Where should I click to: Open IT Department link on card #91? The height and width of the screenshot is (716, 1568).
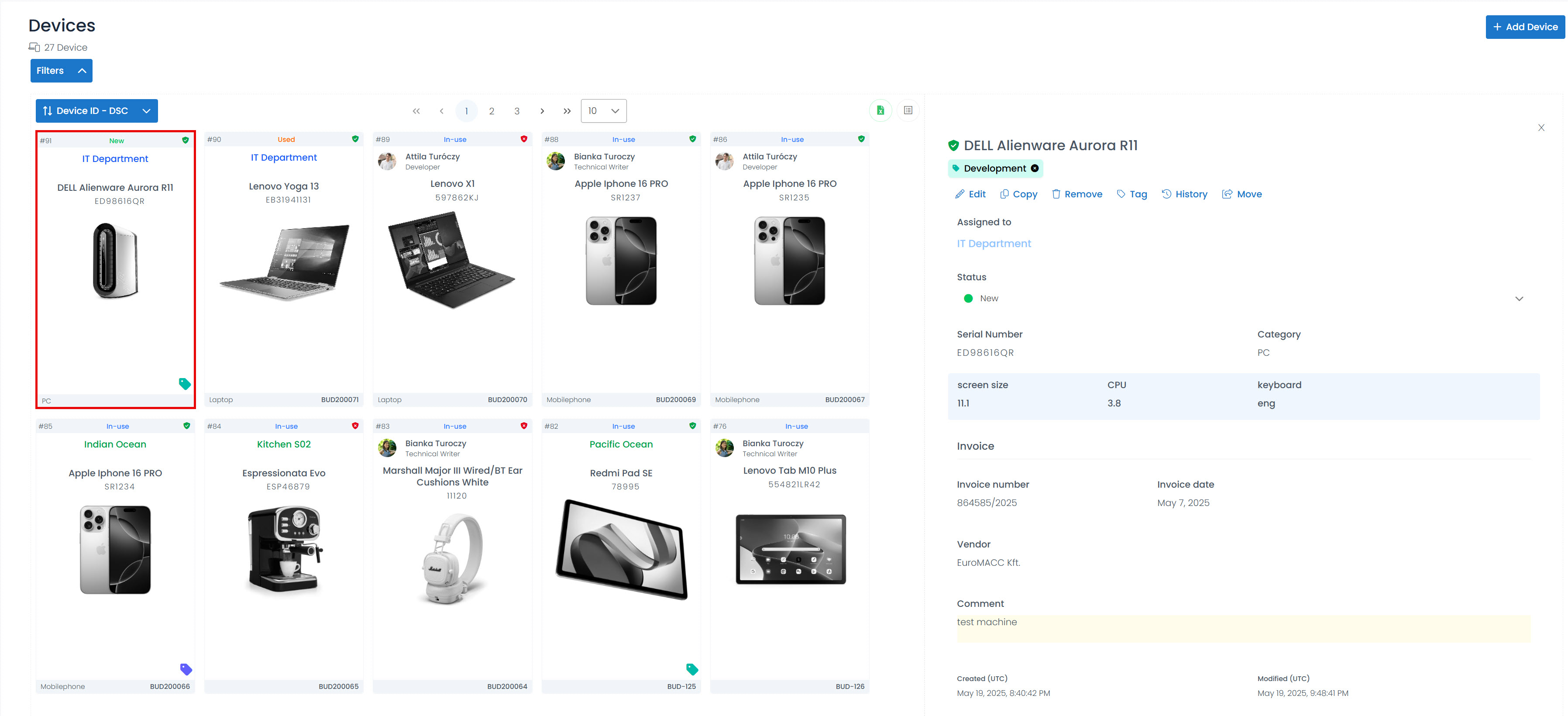click(115, 159)
